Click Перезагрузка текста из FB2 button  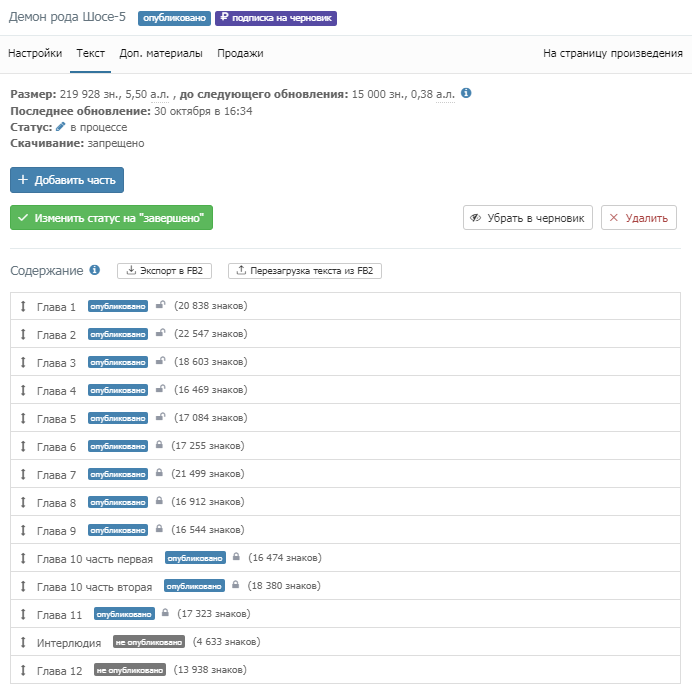pos(305,271)
